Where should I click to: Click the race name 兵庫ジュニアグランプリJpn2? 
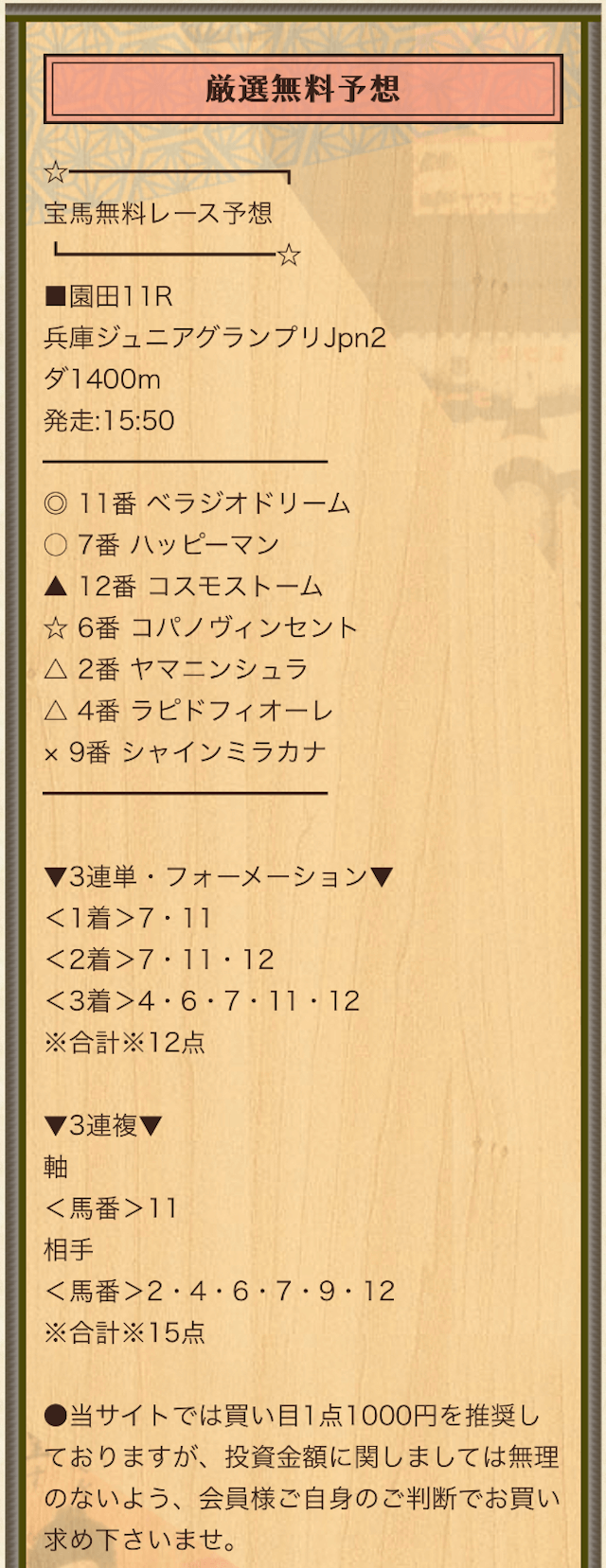point(215,338)
